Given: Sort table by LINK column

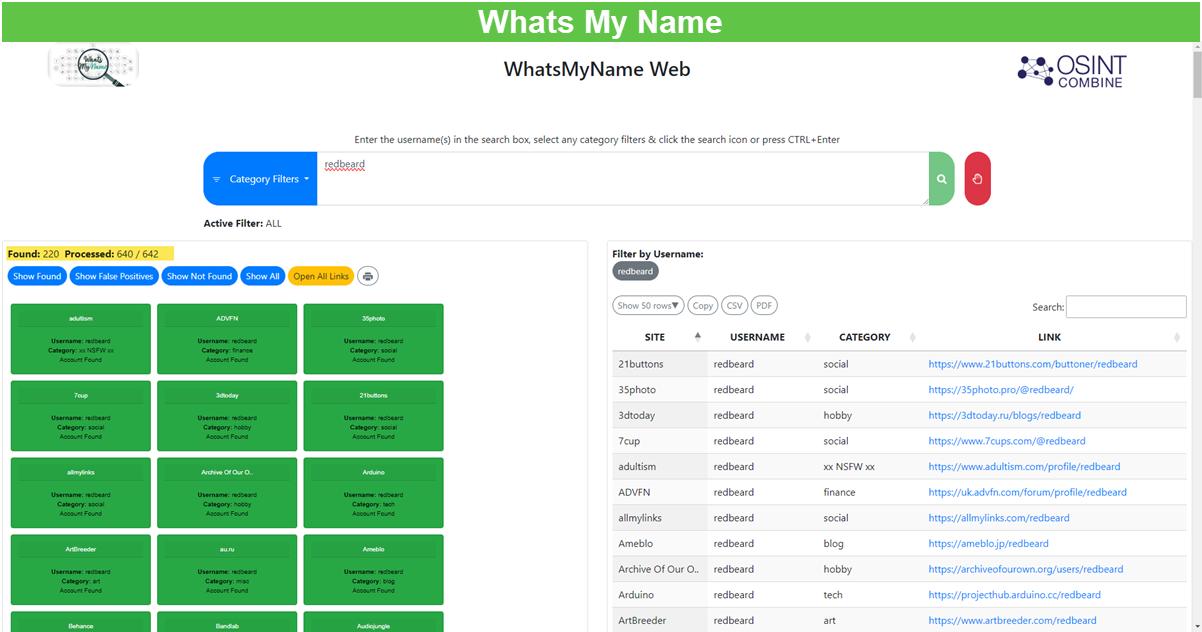Looking at the screenshot, I should coord(1054,337).
